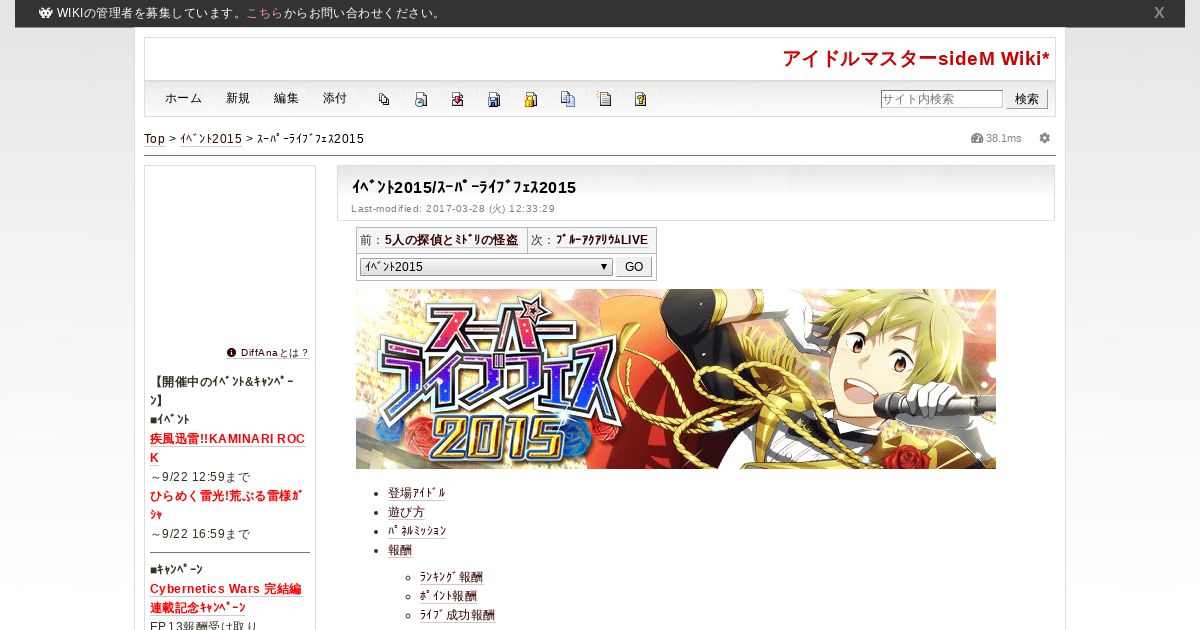Click the yellow question mark help icon
The height and width of the screenshot is (630, 1200).
(641, 99)
